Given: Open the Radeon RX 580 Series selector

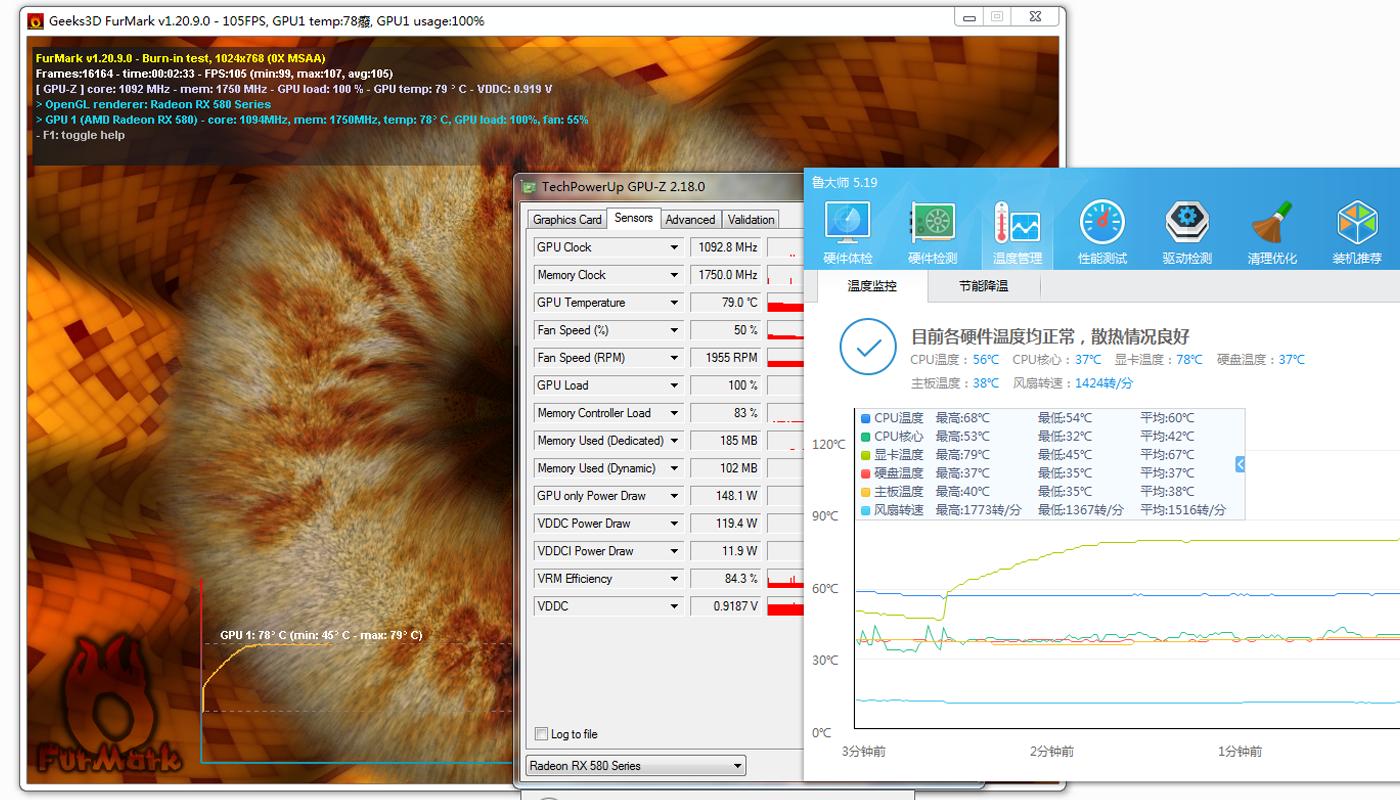Looking at the screenshot, I should point(636,766).
